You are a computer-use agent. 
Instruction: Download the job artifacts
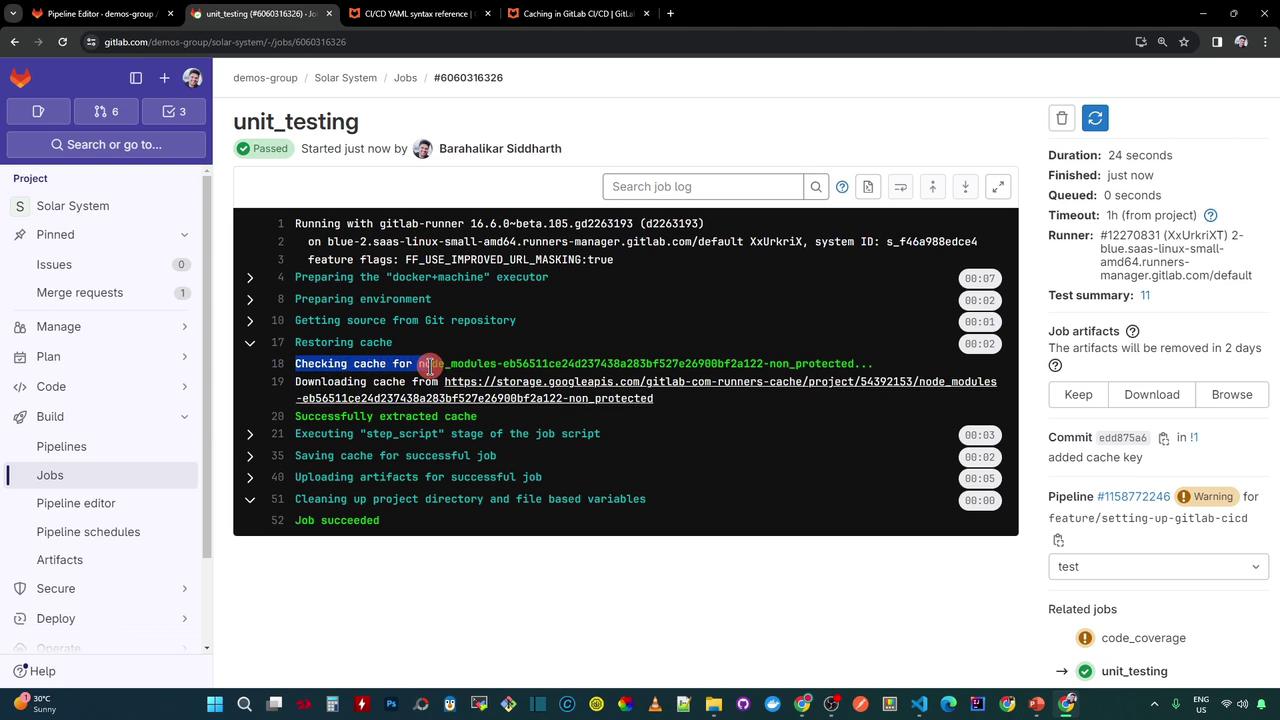coord(1152,395)
